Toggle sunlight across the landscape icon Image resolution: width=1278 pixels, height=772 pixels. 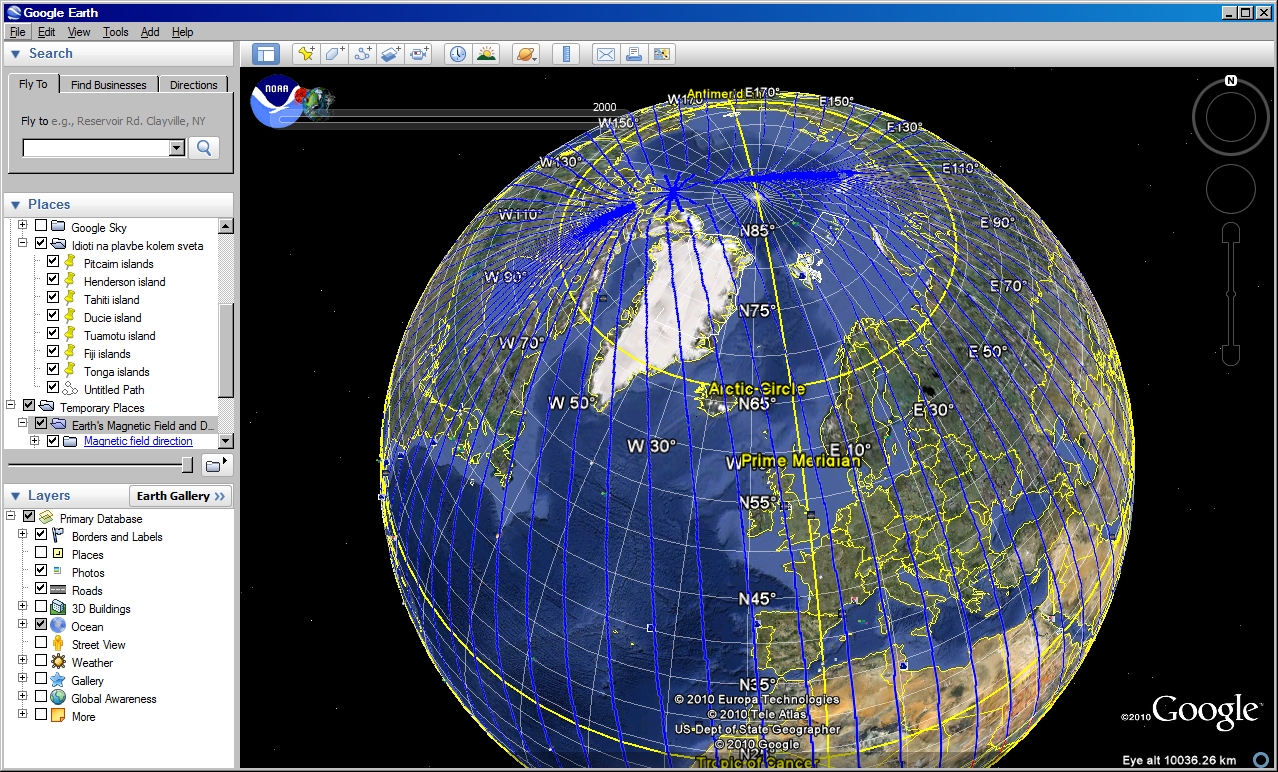click(x=486, y=54)
